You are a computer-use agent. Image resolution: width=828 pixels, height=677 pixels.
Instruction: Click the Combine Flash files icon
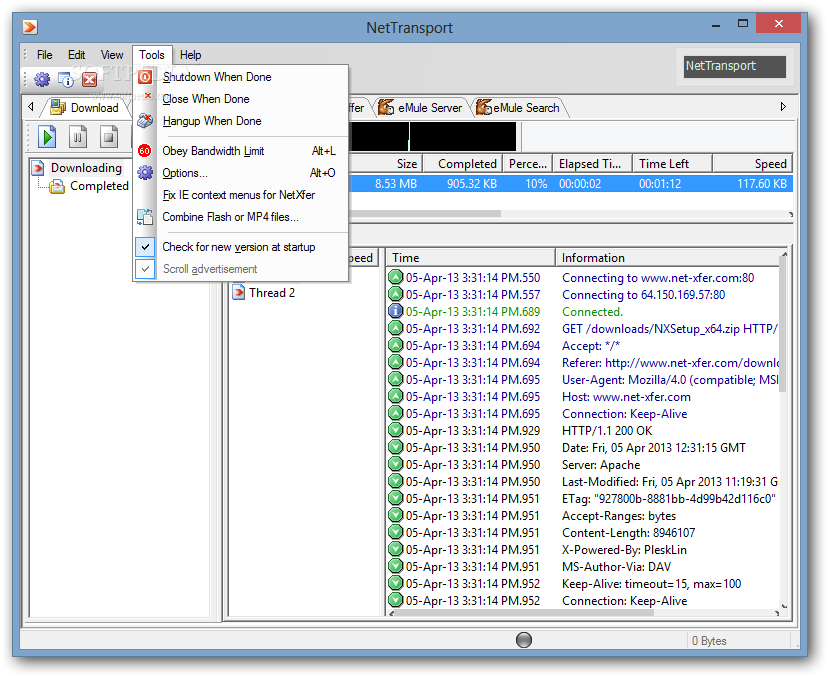pyautogui.click(x=145, y=217)
